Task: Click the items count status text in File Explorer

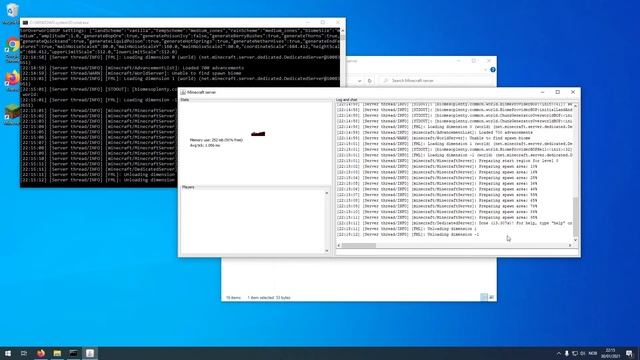Action: [233, 298]
